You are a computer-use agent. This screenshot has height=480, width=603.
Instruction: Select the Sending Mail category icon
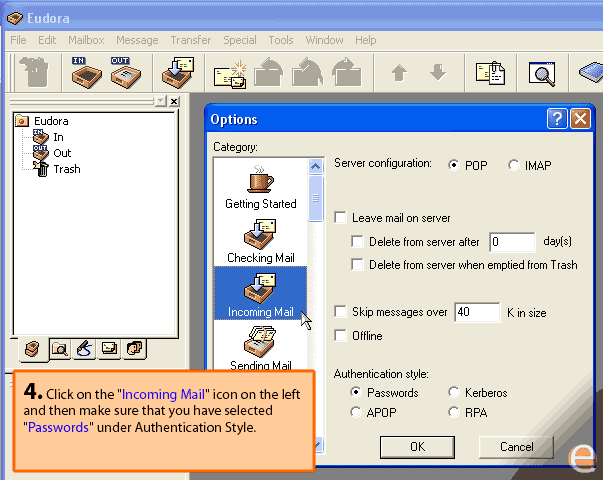click(262, 348)
